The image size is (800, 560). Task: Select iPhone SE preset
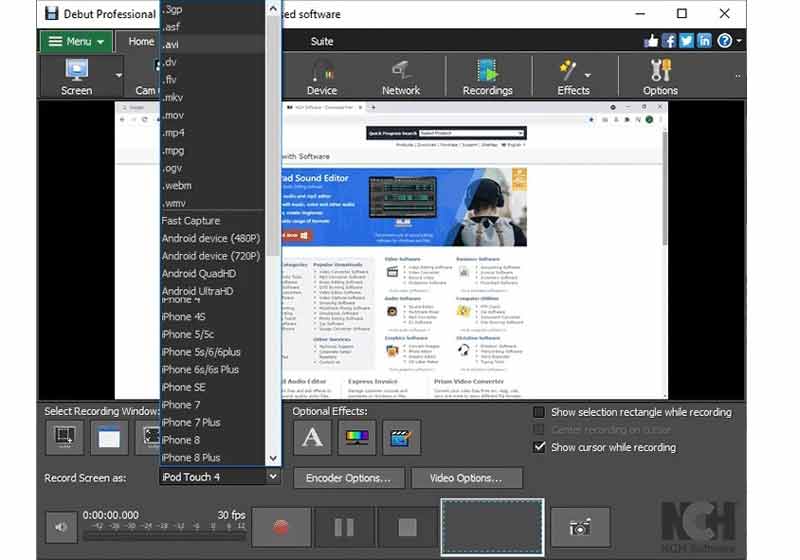coord(213,387)
